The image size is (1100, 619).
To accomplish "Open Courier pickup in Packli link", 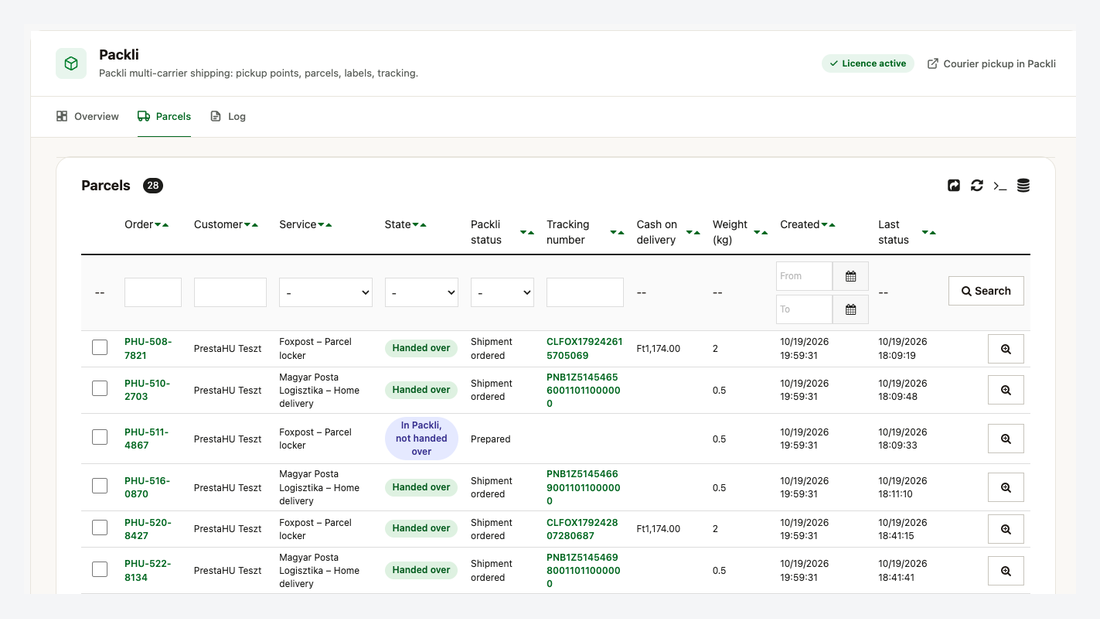I will point(991,64).
